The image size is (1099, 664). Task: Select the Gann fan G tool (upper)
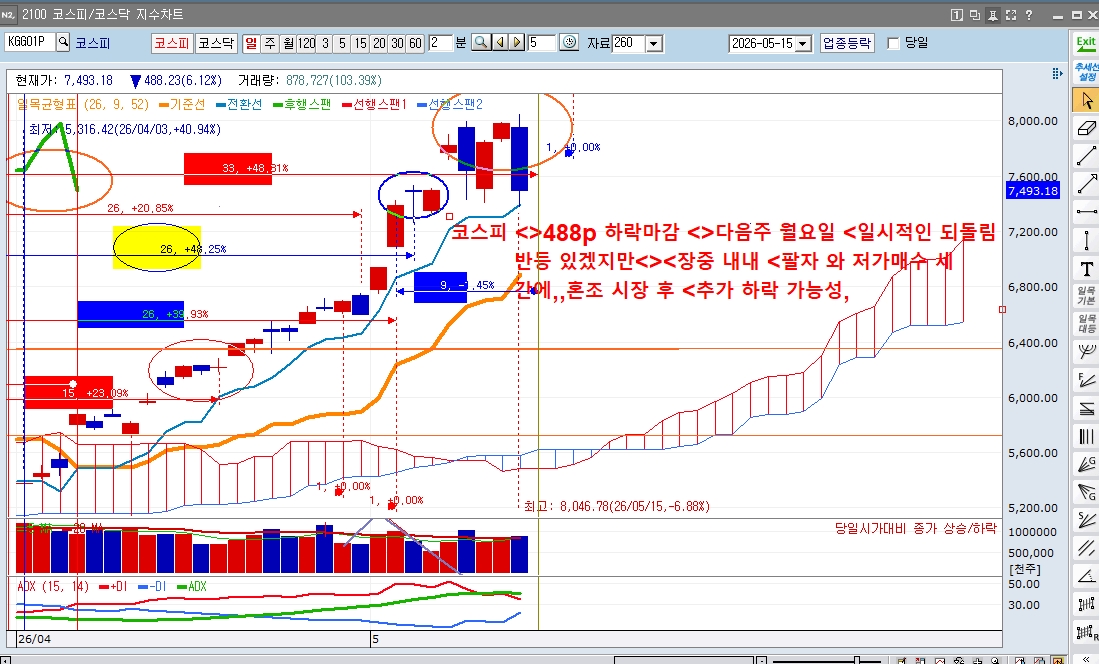(x=1086, y=464)
